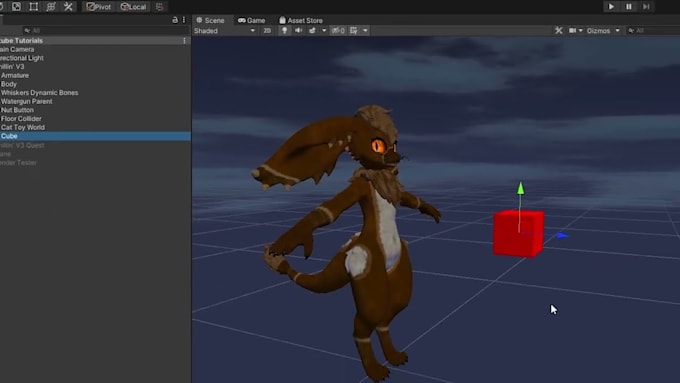
Task: Open scene options for Cube Tutorials
Action: pos(184,40)
